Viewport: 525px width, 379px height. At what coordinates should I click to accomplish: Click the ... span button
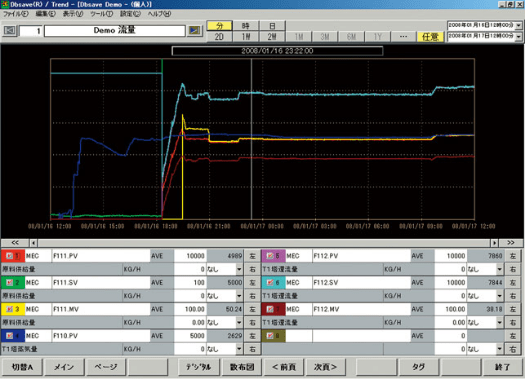403,36
